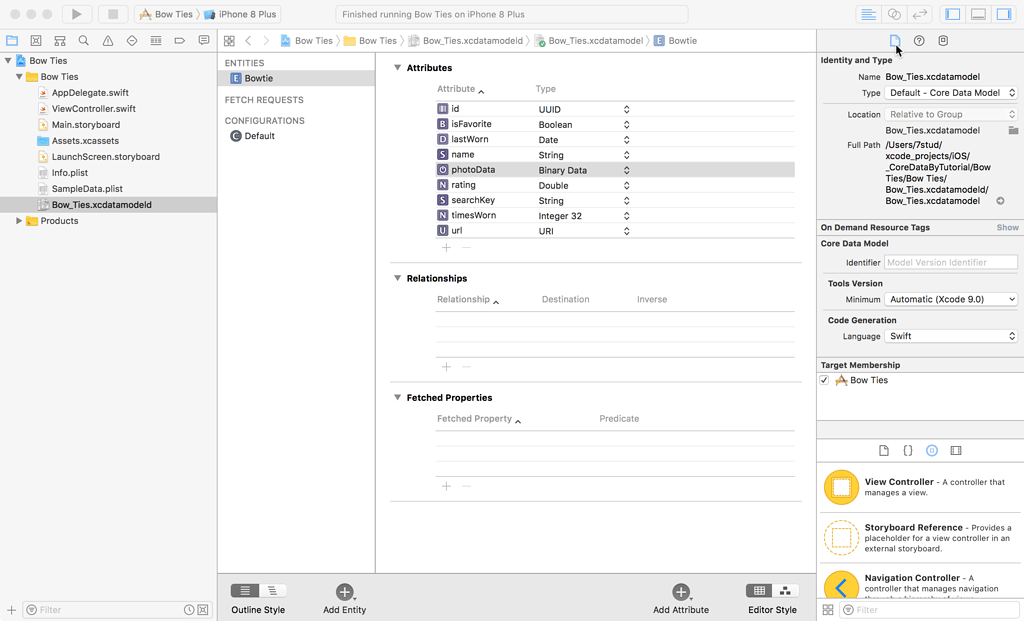Collapse the Bow Ties project root
The width and height of the screenshot is (1024, 621).
click(x=8, y=60)
